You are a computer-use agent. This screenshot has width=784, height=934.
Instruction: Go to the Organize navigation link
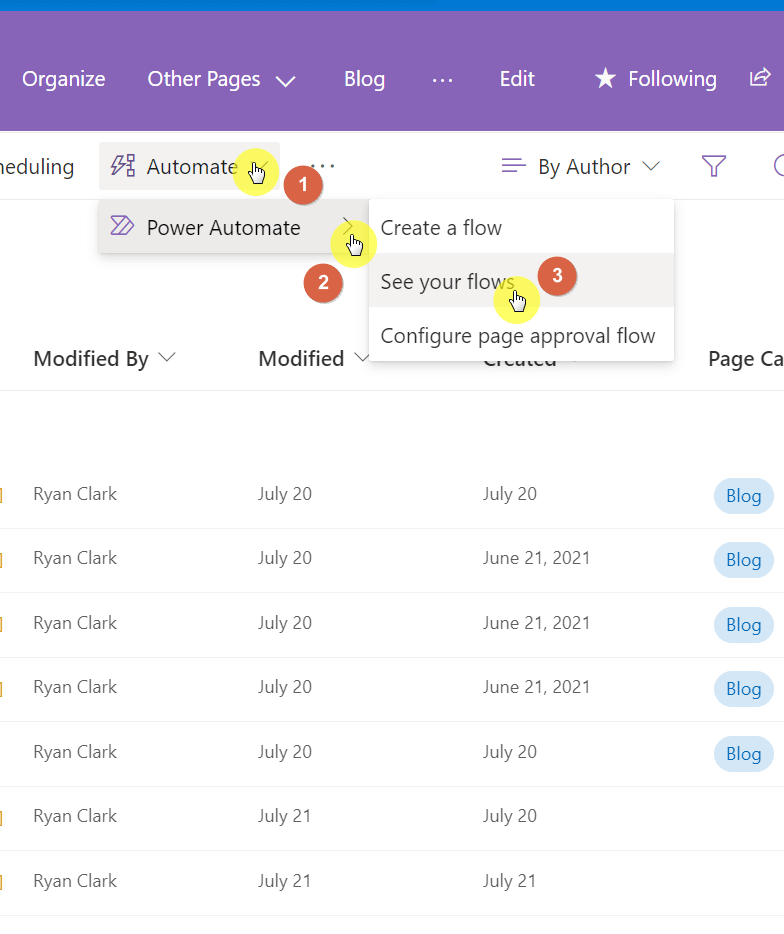tap(64, 79)
